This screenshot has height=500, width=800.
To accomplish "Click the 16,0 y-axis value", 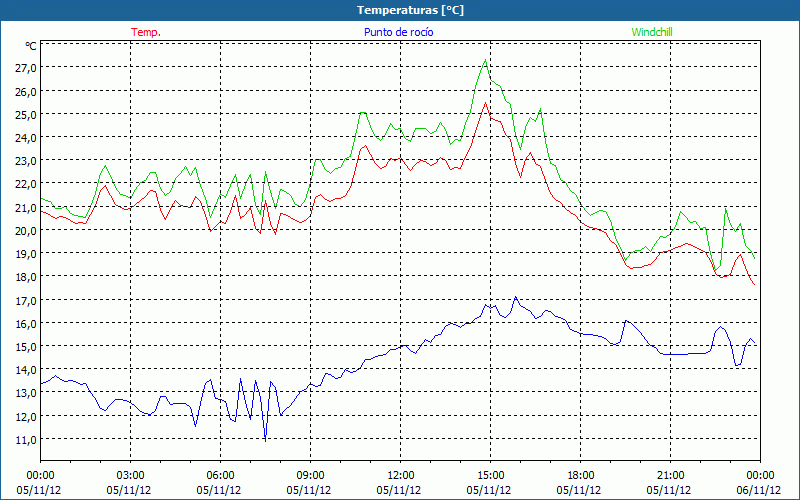I will [26, 323].
